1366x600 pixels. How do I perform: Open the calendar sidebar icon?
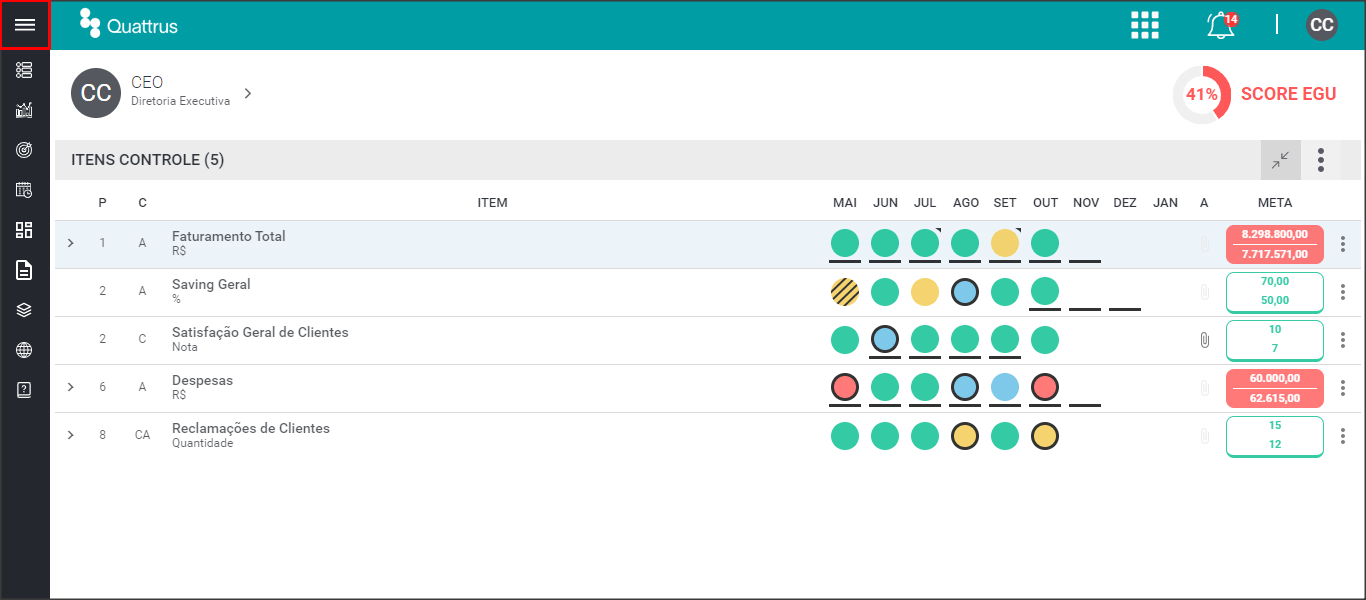25,190
